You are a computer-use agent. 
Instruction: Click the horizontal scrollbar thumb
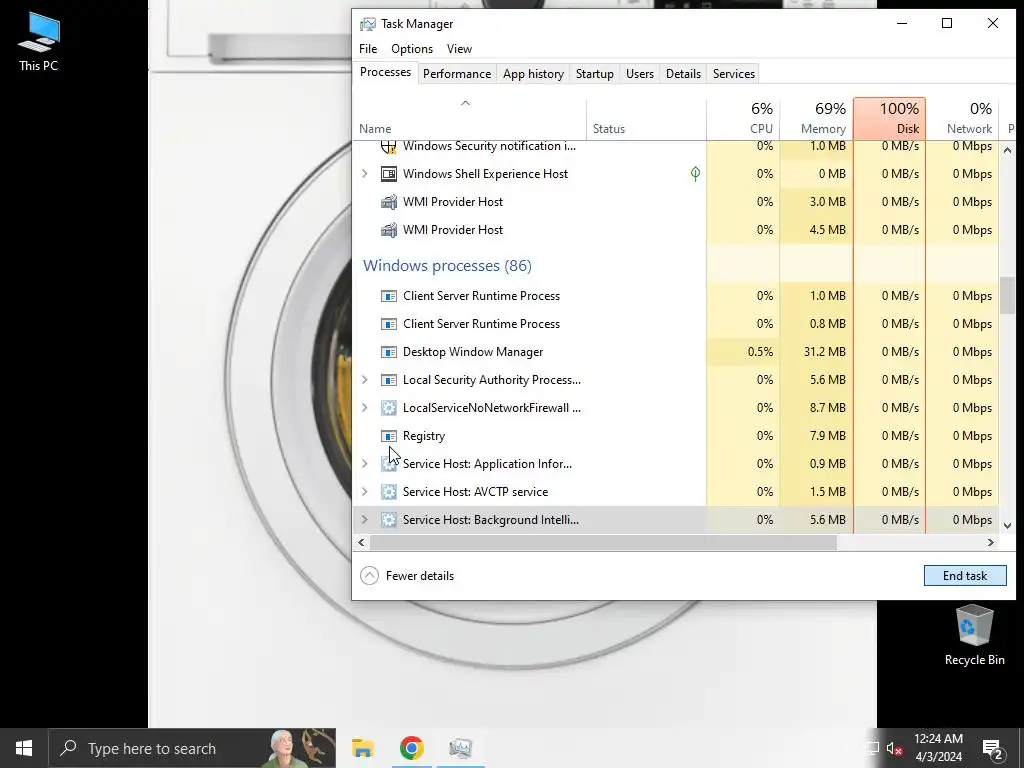click(x=603, y=543)
